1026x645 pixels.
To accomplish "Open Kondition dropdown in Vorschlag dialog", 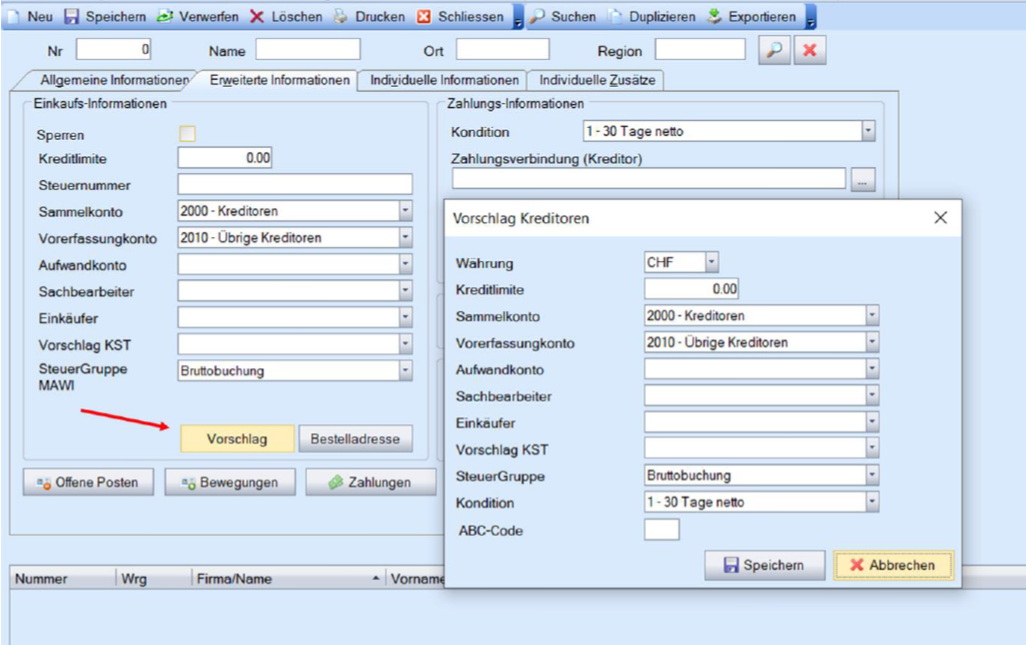I will pyautogui.click(x=872, y=502).
